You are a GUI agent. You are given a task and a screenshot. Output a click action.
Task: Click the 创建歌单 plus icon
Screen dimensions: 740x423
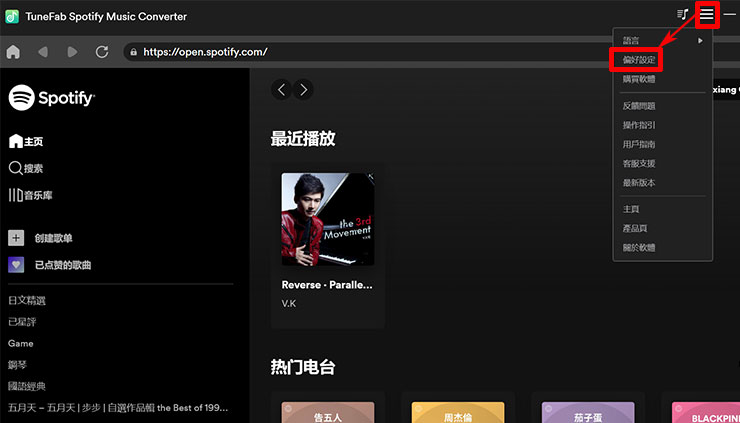point(16,238)
